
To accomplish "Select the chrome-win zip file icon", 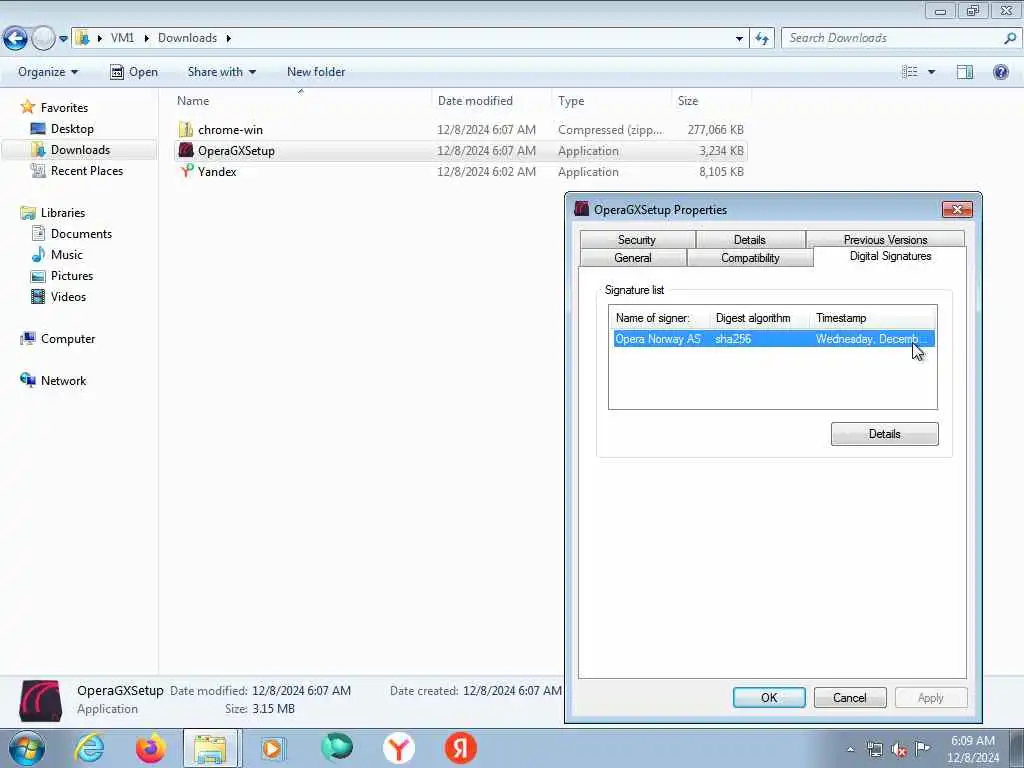I will coord(186,129).
